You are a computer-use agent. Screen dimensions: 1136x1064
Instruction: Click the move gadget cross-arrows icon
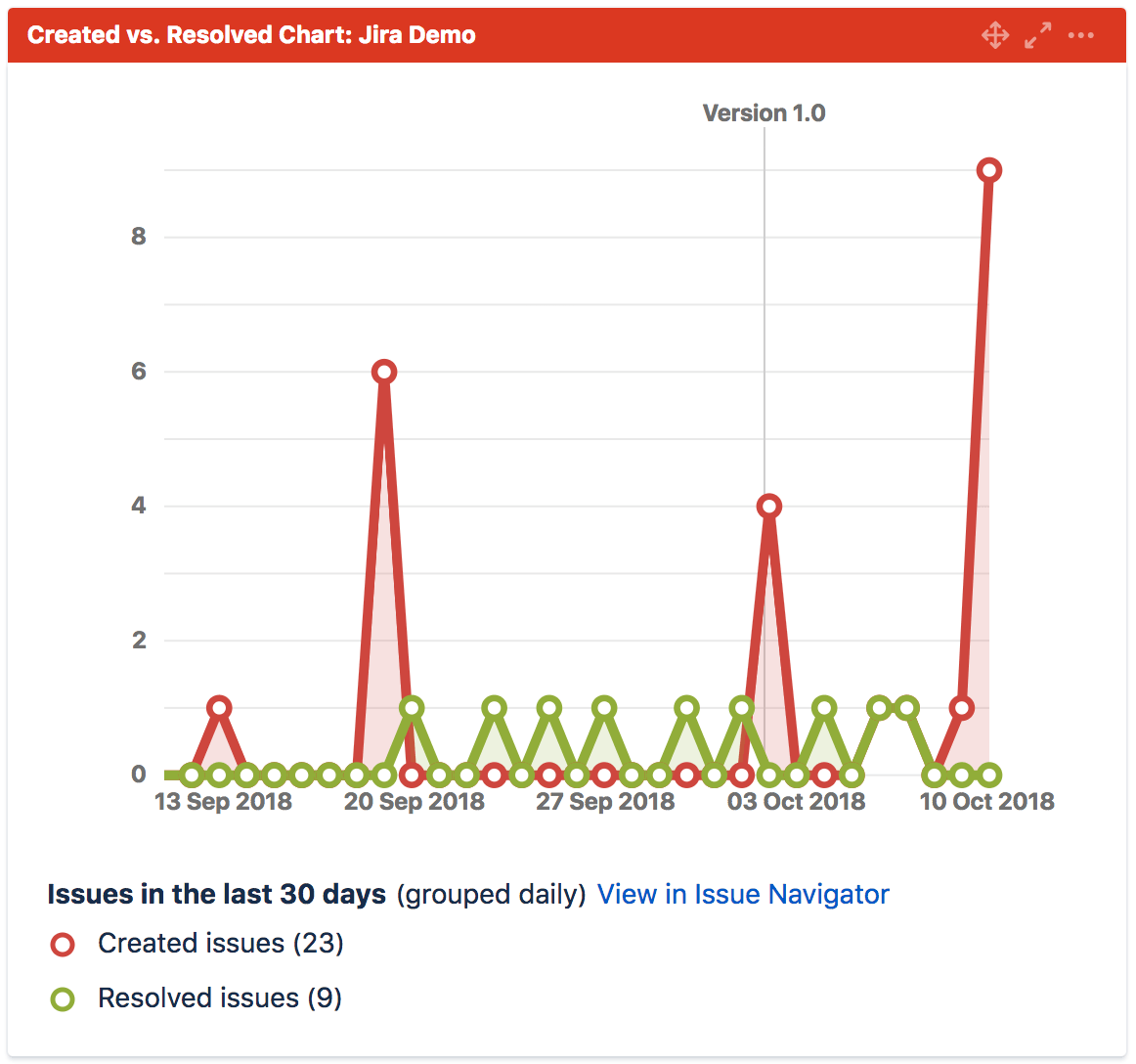pyautogui.click(x=994, y=35)
